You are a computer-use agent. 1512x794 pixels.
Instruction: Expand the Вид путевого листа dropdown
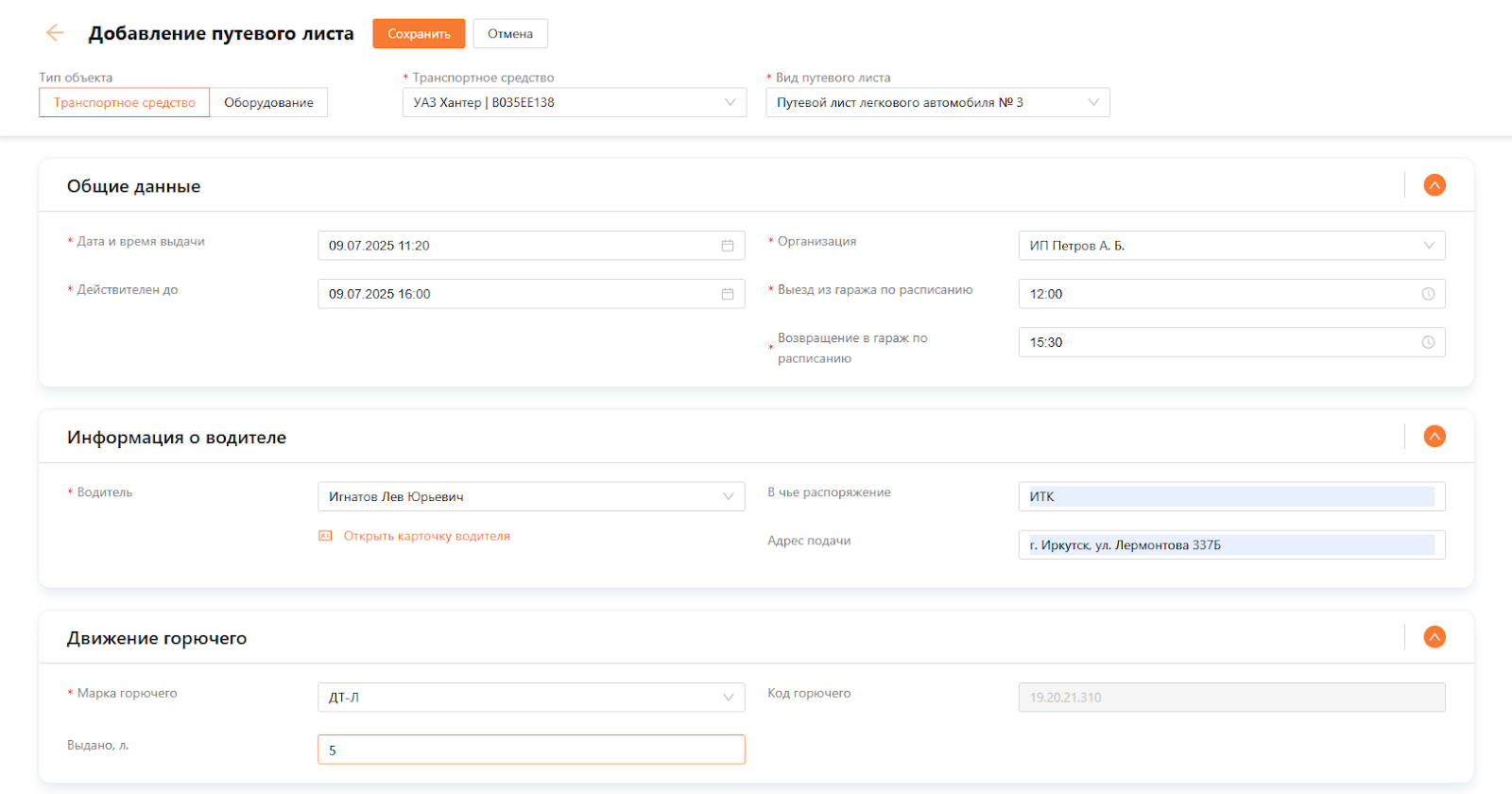pyautogui.click(x=936, y=102)
